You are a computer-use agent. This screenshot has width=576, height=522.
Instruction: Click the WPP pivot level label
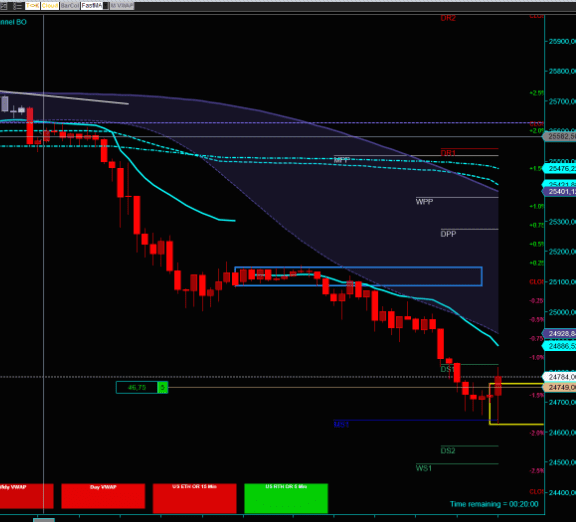tap(424, 202)
